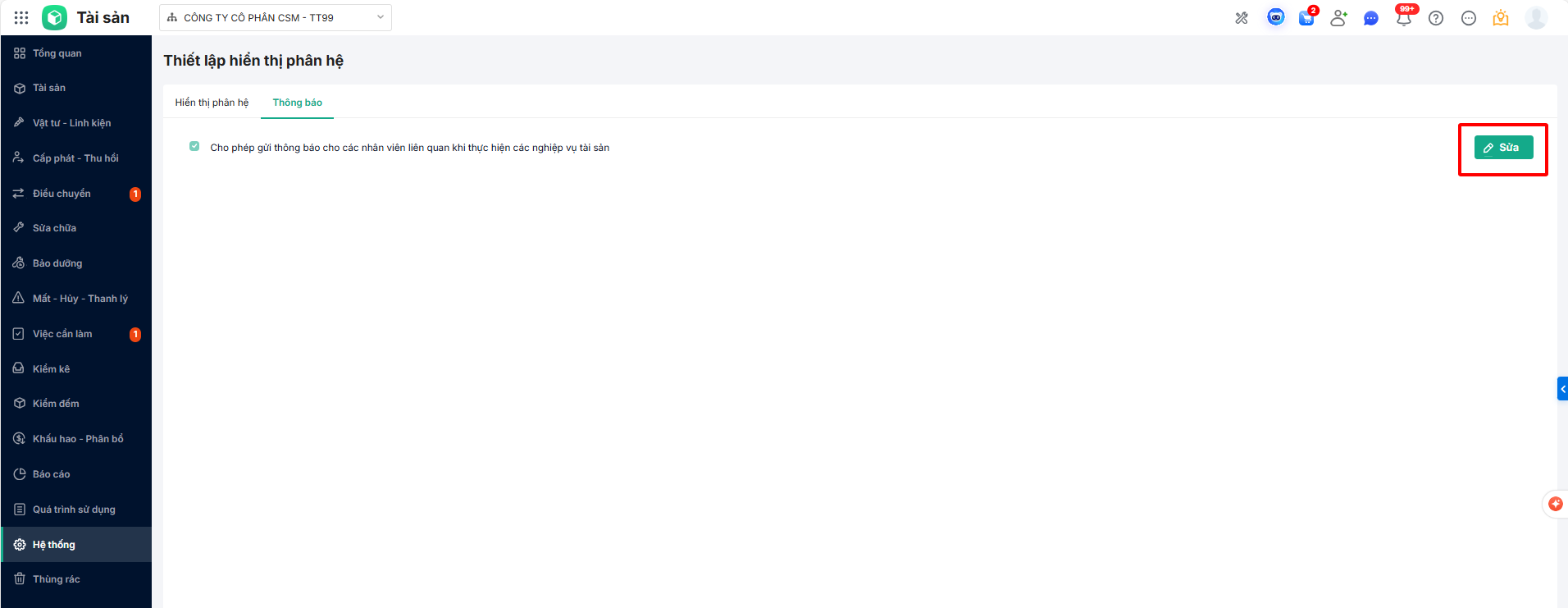Click the Báo cáo pie chart icon
Viewport: 1568px width, 608px height.
coord(20,473)
